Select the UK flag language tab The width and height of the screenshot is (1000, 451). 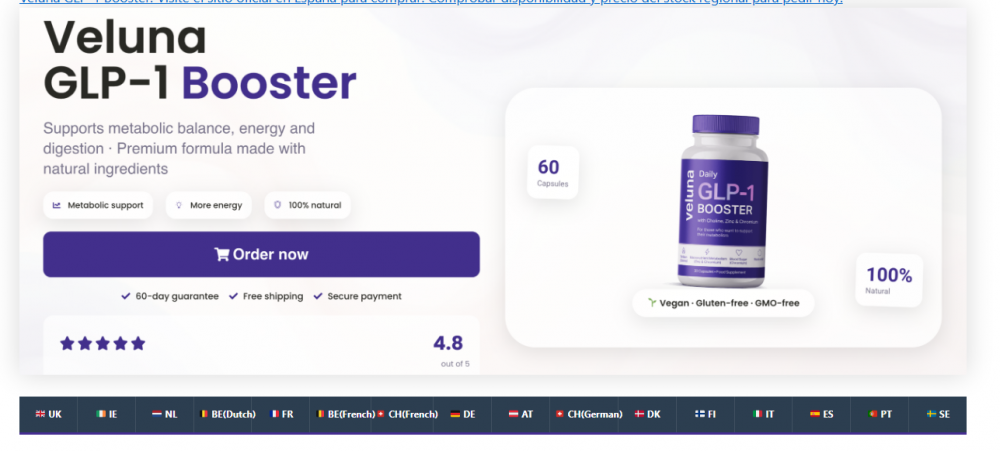tap(48, 415)
